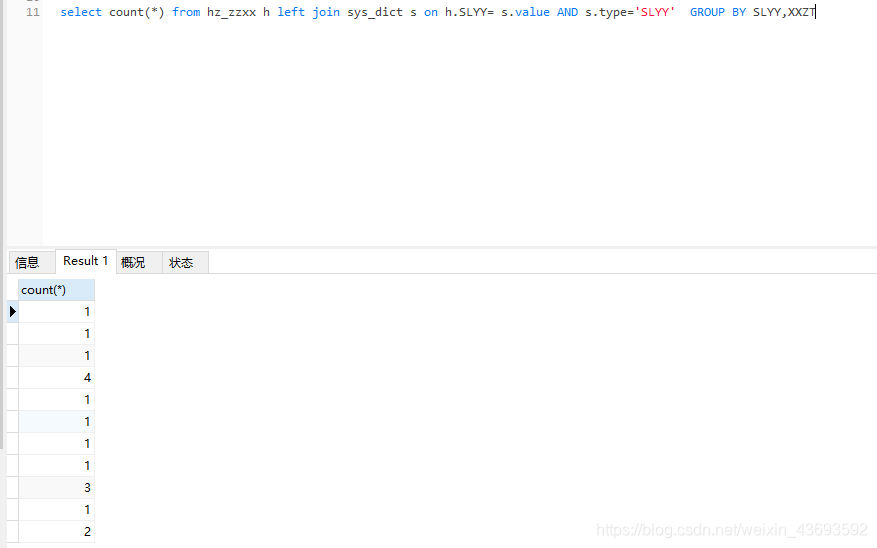Screen dimensions: 877x548
Task: Click s.value in the join condition
Action: tap(525, 12)
